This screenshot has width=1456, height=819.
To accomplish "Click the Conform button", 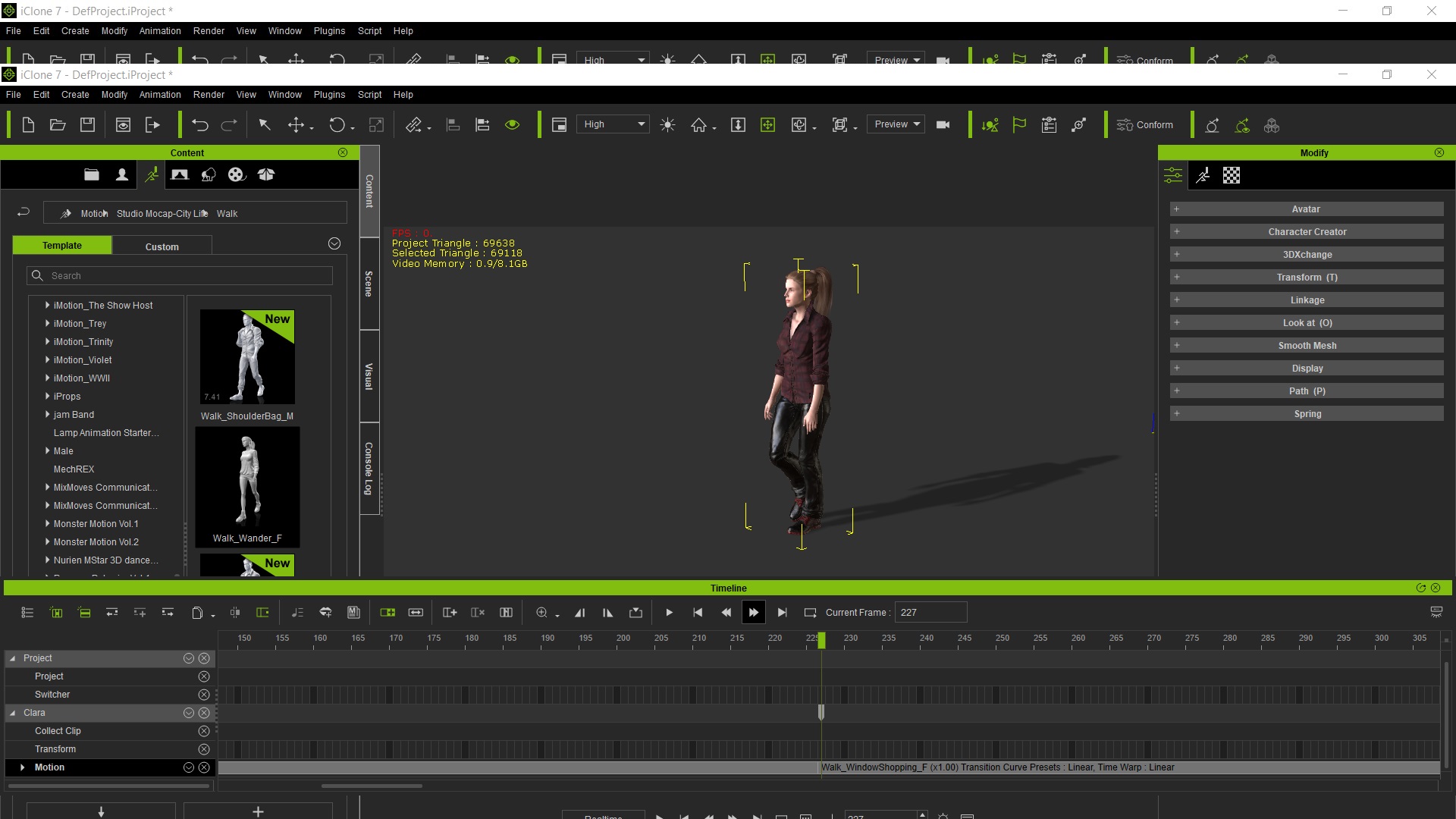I will (1145, 125).
